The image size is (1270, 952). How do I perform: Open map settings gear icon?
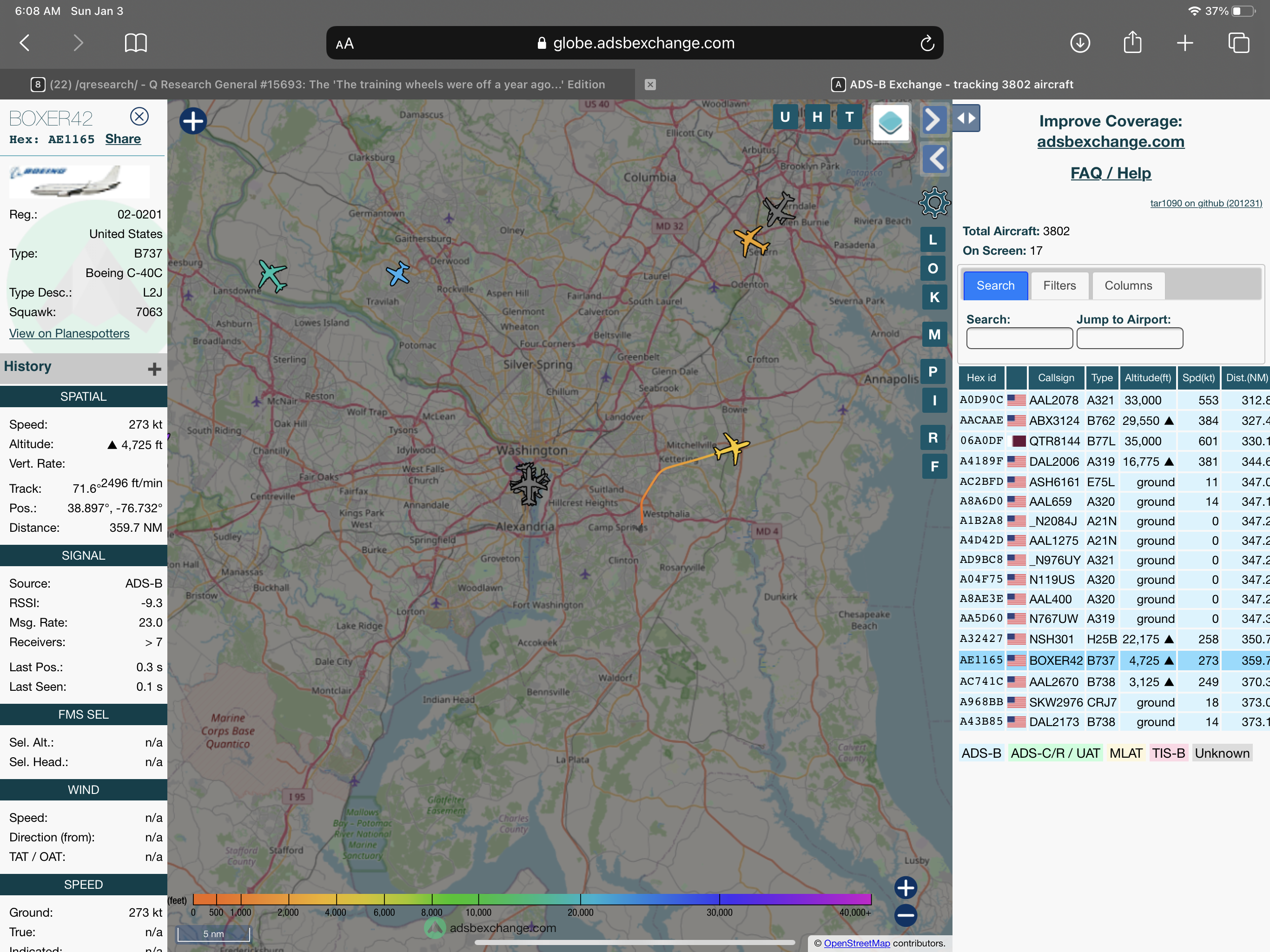934,202
